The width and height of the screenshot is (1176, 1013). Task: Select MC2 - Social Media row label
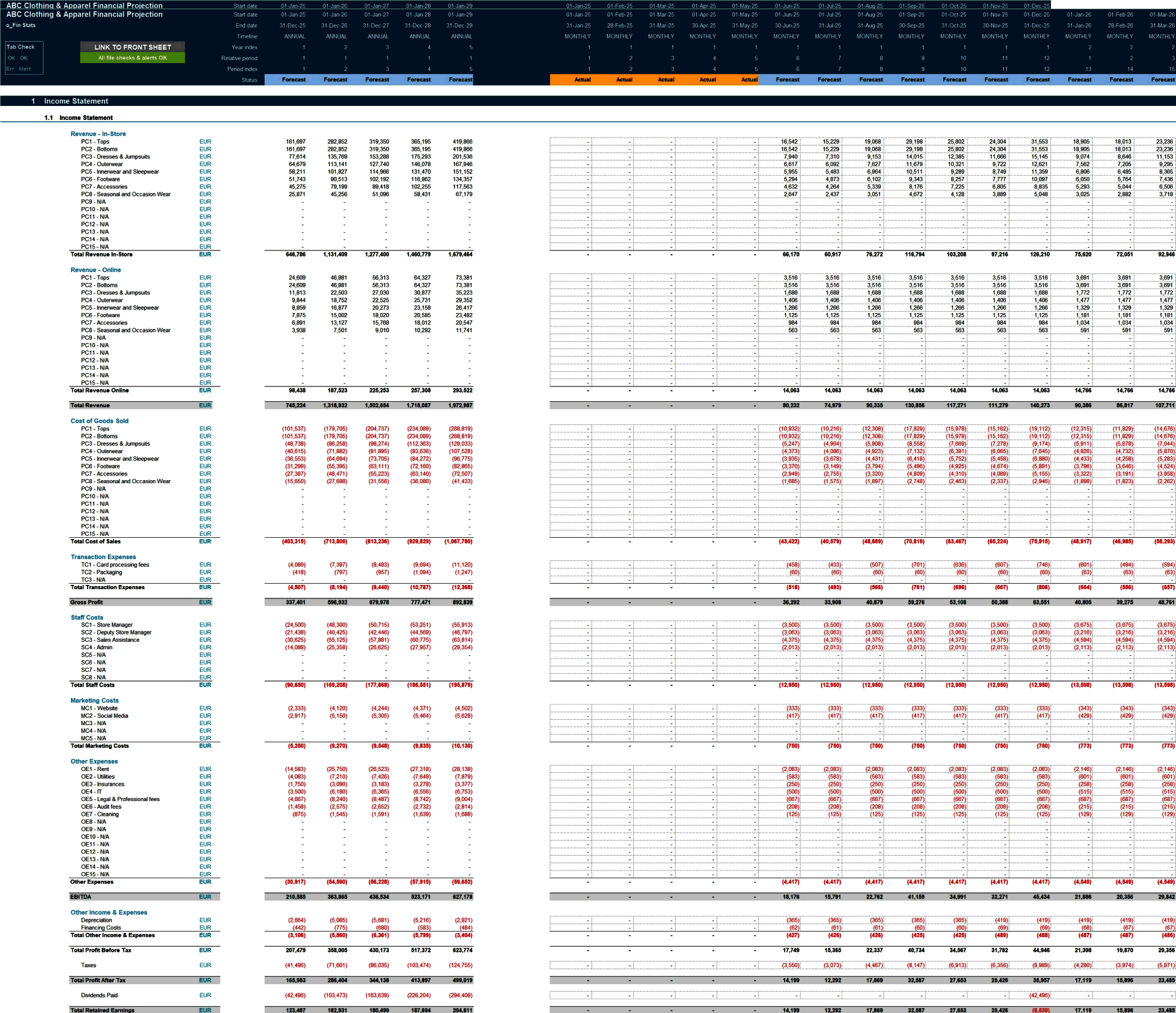pyautogui.click(x=105, y=716)
